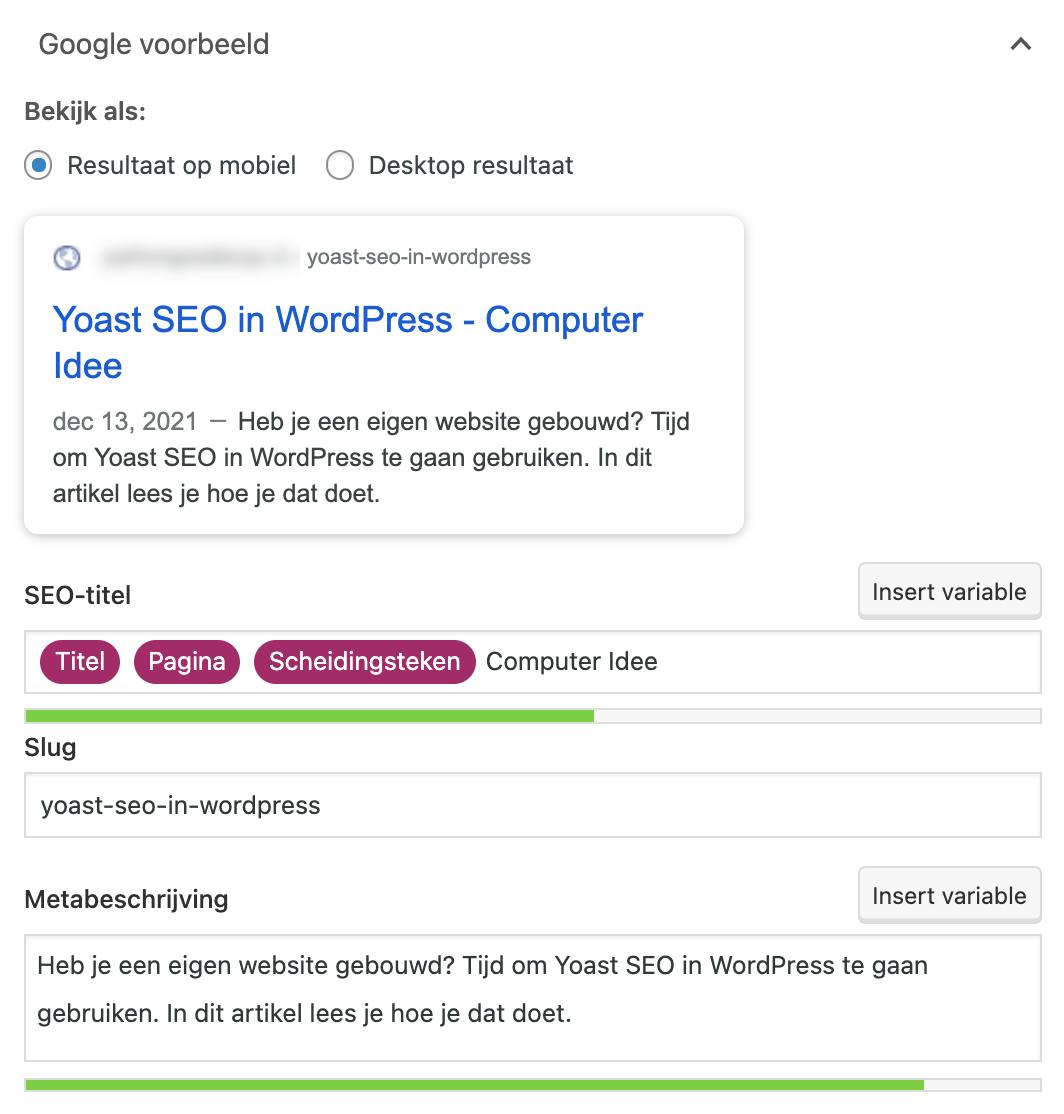Click the dec 13, 2021 preview date
The height and width of the screenshot is (1114, 1064).
coord(125,421)
